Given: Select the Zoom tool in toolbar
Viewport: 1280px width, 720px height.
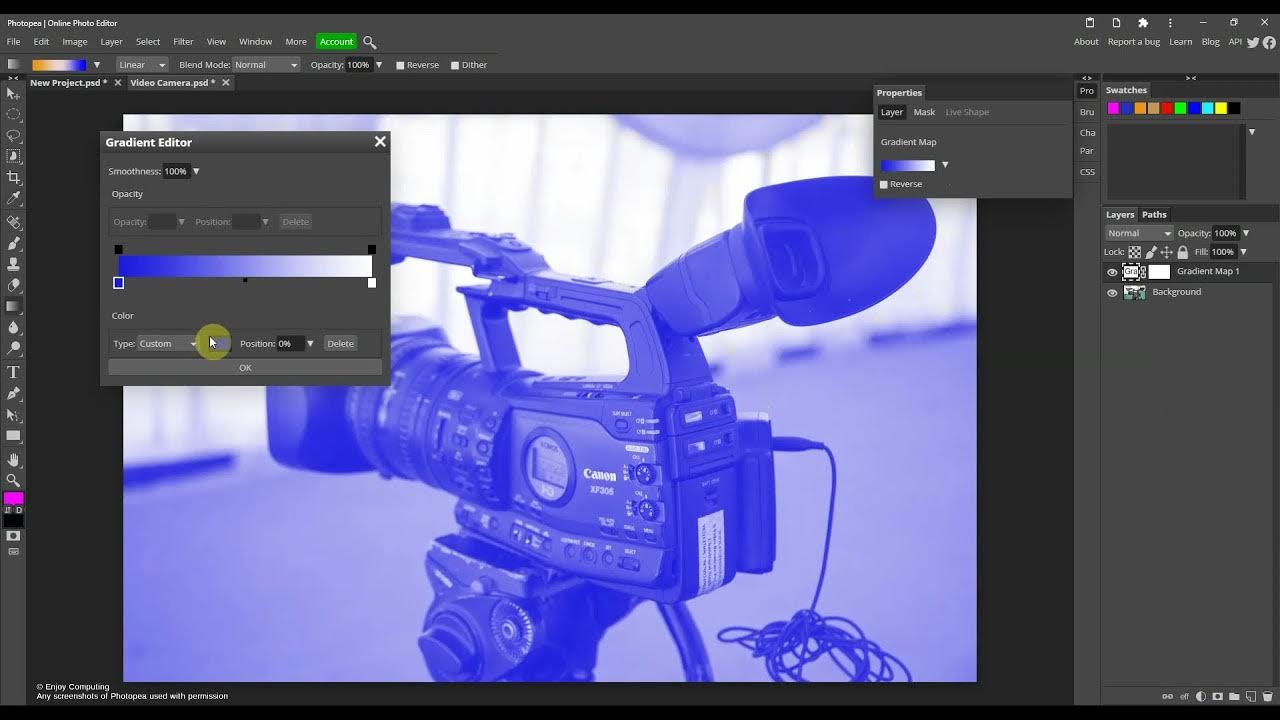Looking at the screenshot, I should click(13, 480).
